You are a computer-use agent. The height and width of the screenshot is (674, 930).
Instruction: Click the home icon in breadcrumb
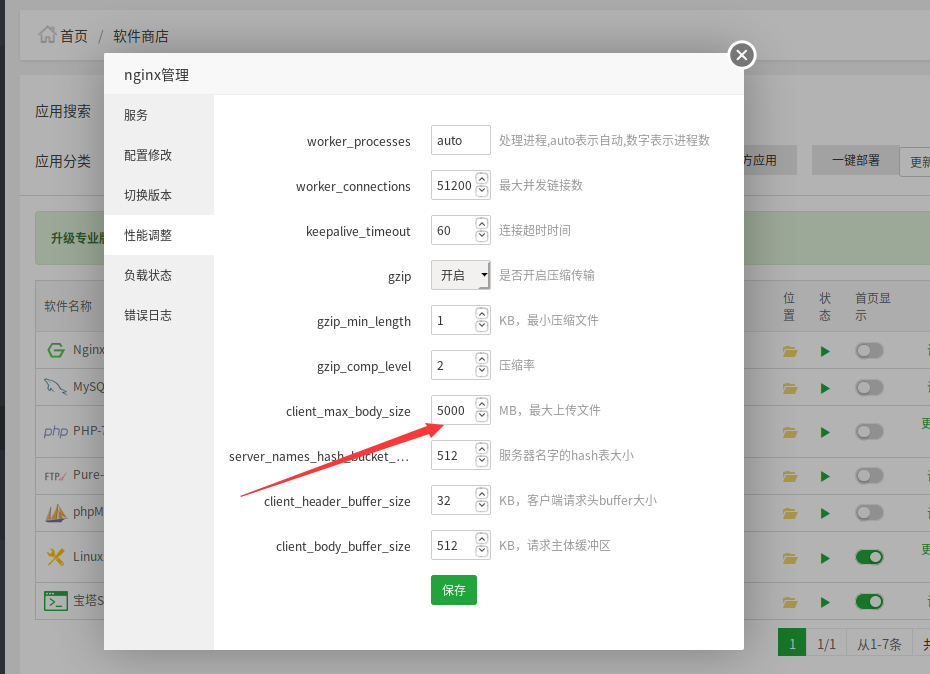coord(47,35)
